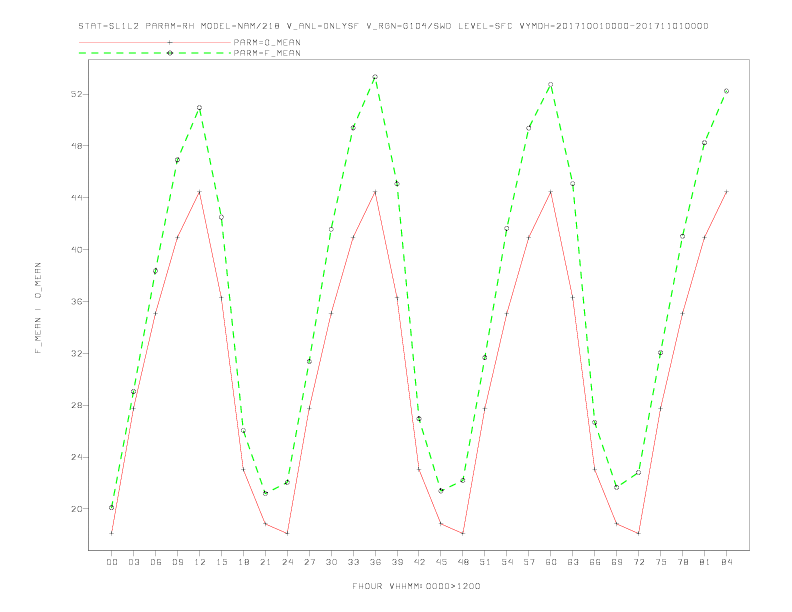This screenshot has width=792, height=612.
Task: Click the y-axis tick label 32
Action: [77, 353]
